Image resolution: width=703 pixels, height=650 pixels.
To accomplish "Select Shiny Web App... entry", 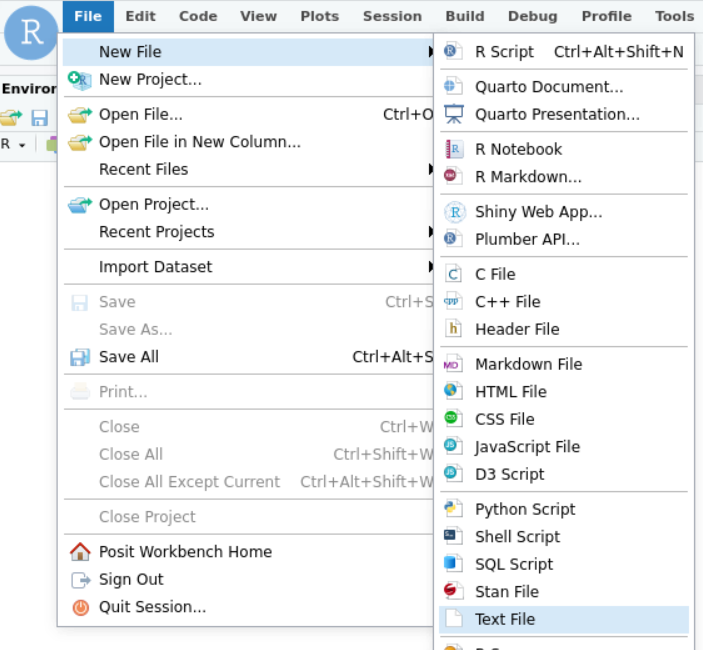I will pyautogui.click(x=564, y=212).
